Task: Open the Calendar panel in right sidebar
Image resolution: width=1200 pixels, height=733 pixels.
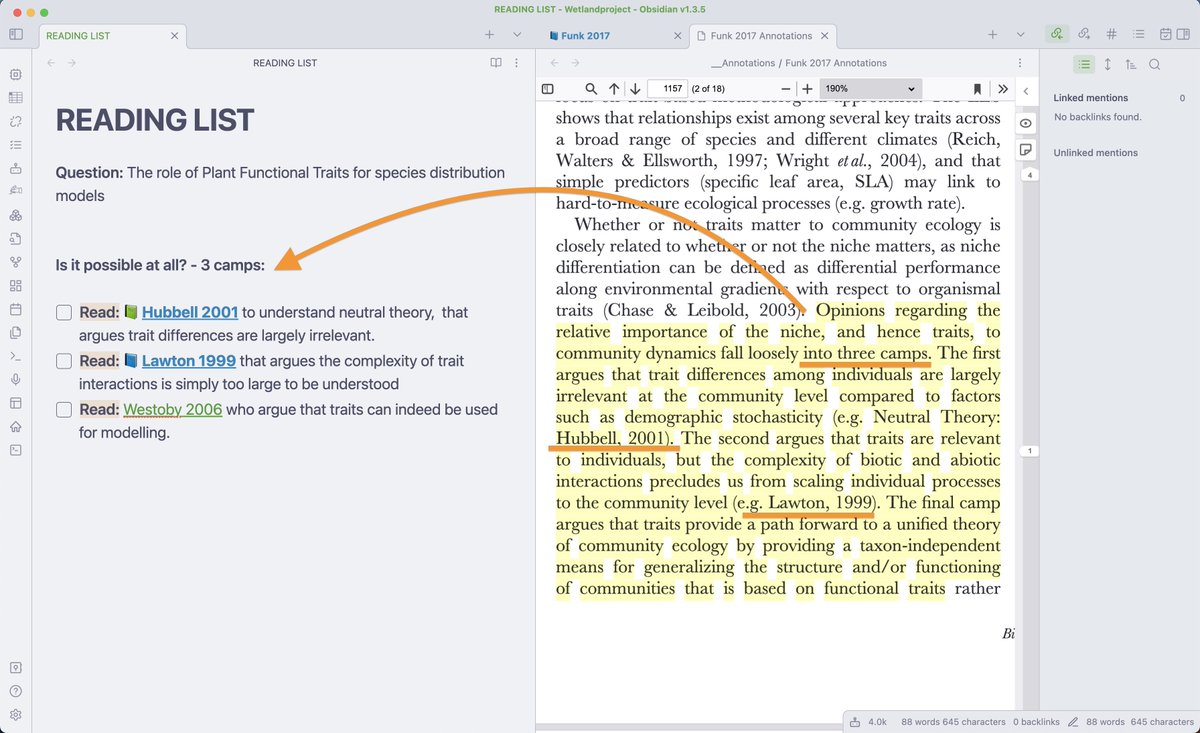Action: pyautogui.click(x=1166, y=35)
